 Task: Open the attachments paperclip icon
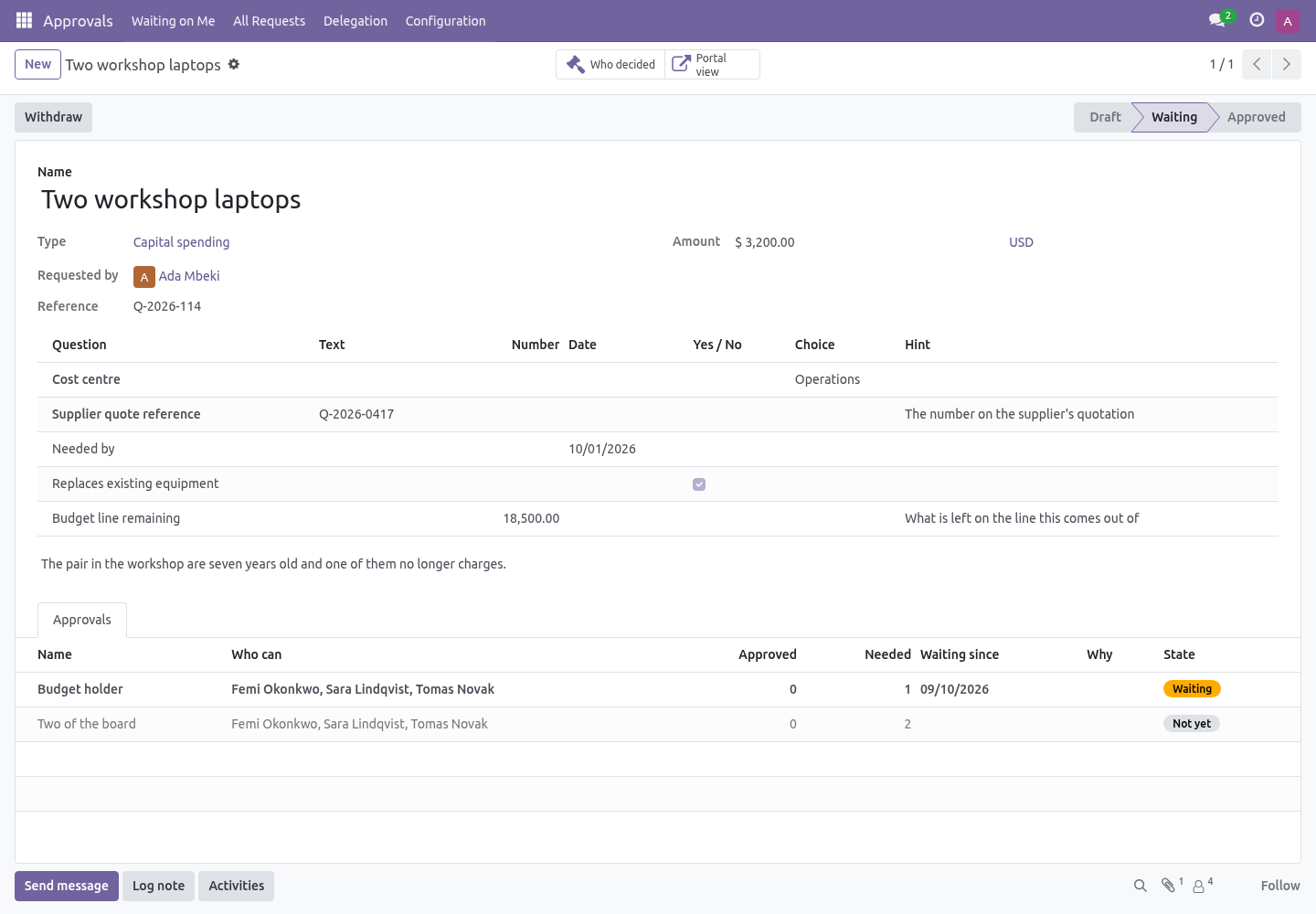pyautogui.click(x=1169, y=886)
